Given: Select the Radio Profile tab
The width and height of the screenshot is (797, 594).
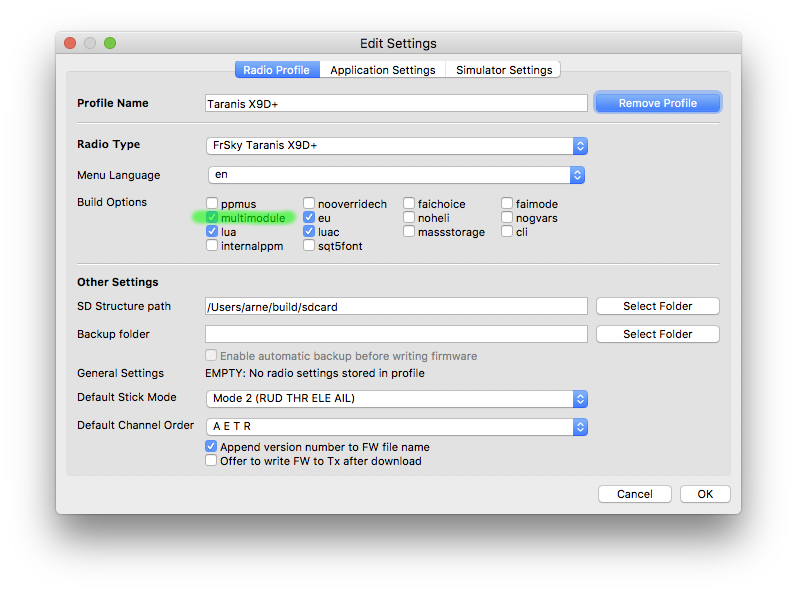Looking at the screenshot, I should [277, 70].
